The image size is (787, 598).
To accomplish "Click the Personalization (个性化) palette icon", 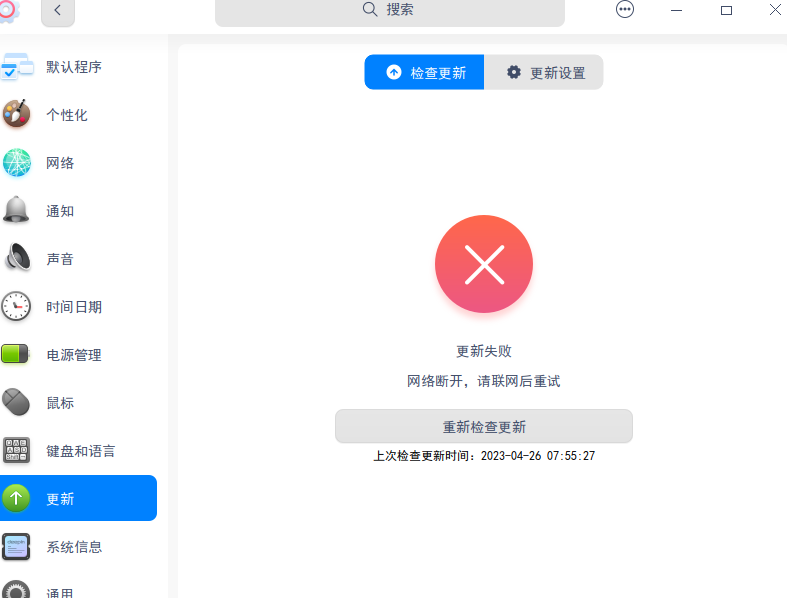I will 17,113.
